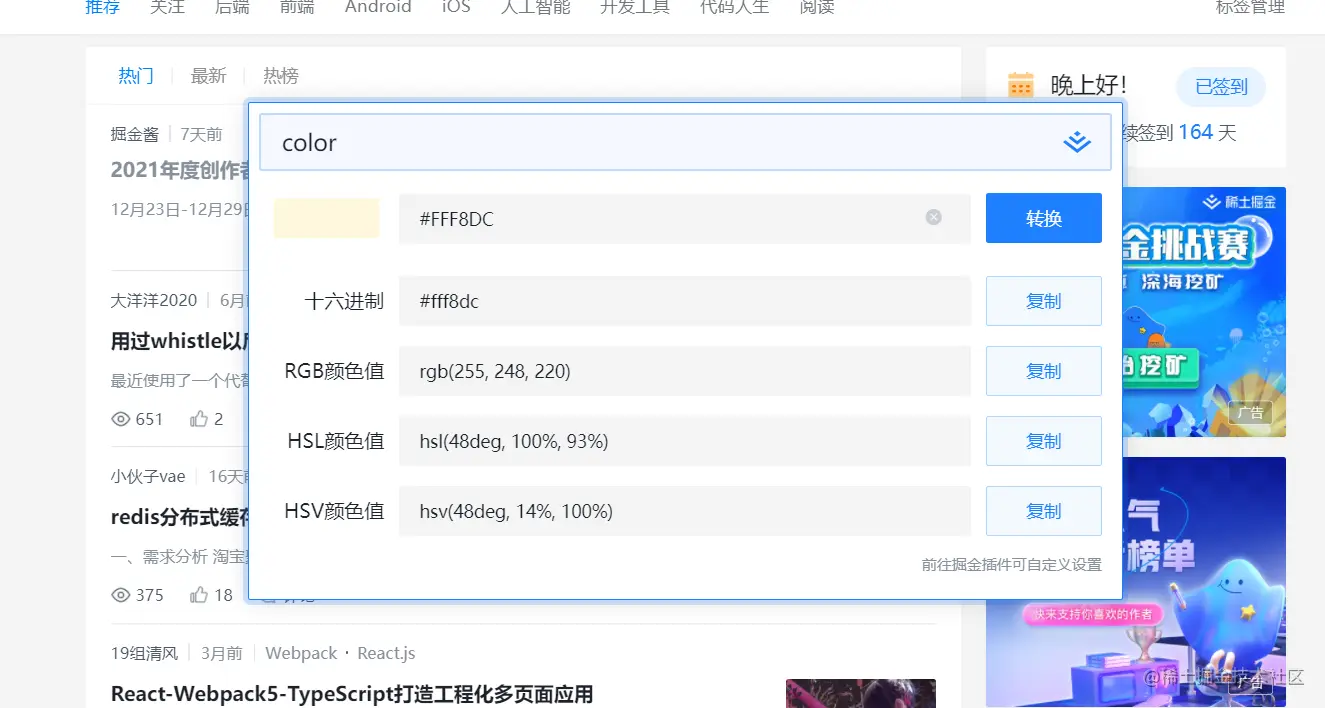The image size is (1325, 708).
Task: Open the 开发工具 category
Action: [x=634, y=7]
